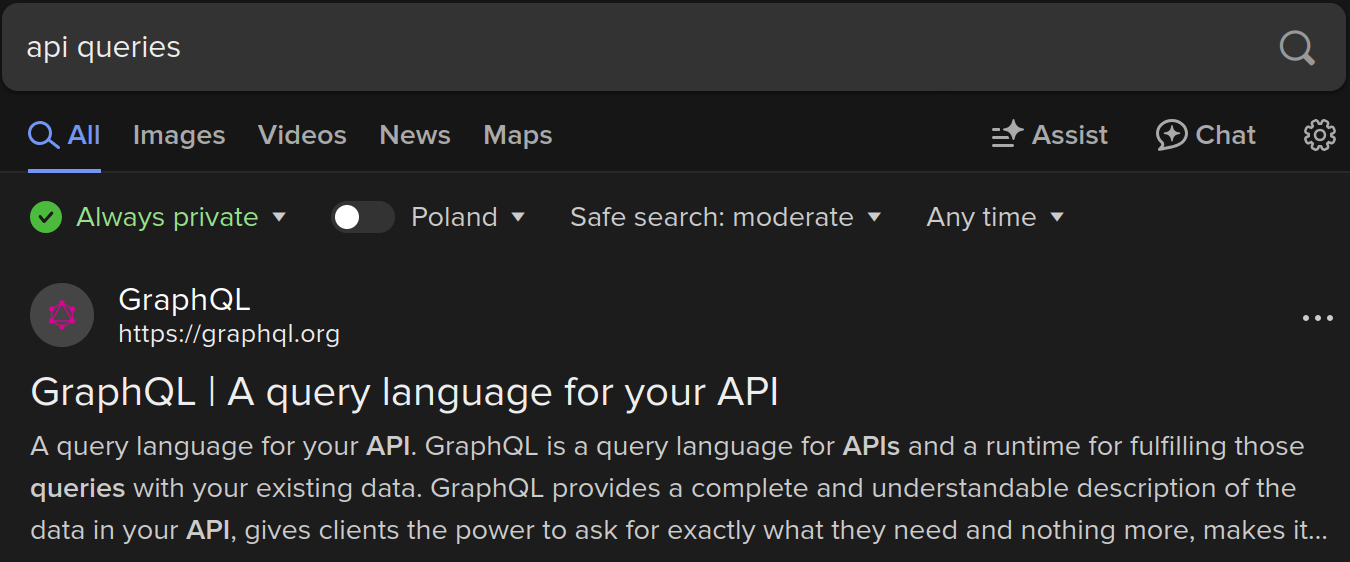
Task: Open the Chat feature
Action: tap(1205, 135)
